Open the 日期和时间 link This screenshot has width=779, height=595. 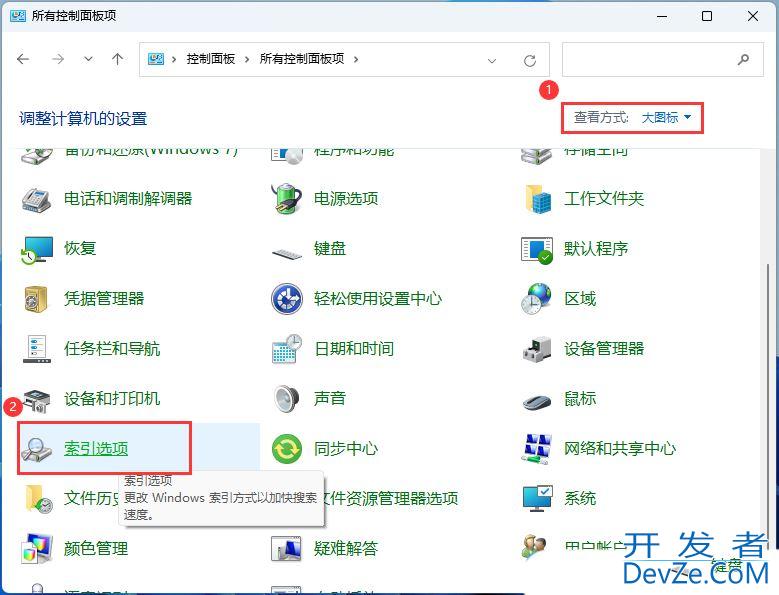pos(354,349)
